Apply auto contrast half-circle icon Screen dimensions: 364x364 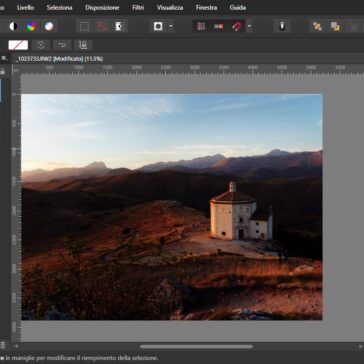[13, 26]
